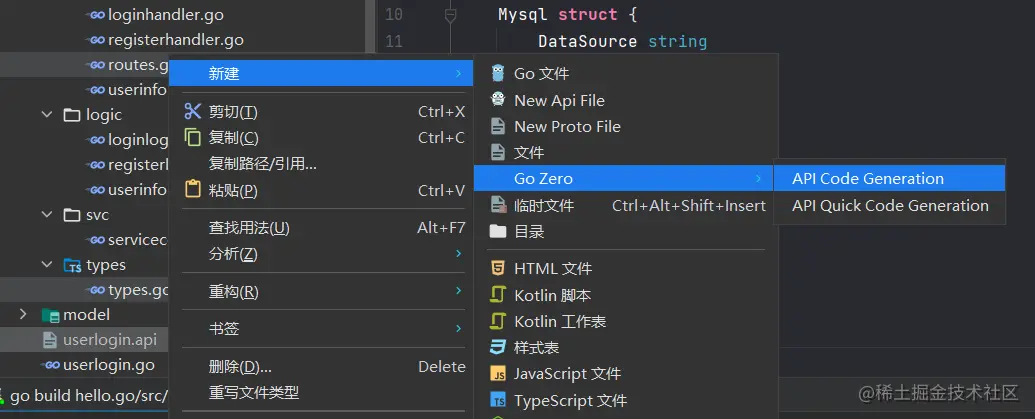This screenshot has height=419, width=1035.
Task: Click the HTML 文件 icon
Action: (x=498, y=268)
